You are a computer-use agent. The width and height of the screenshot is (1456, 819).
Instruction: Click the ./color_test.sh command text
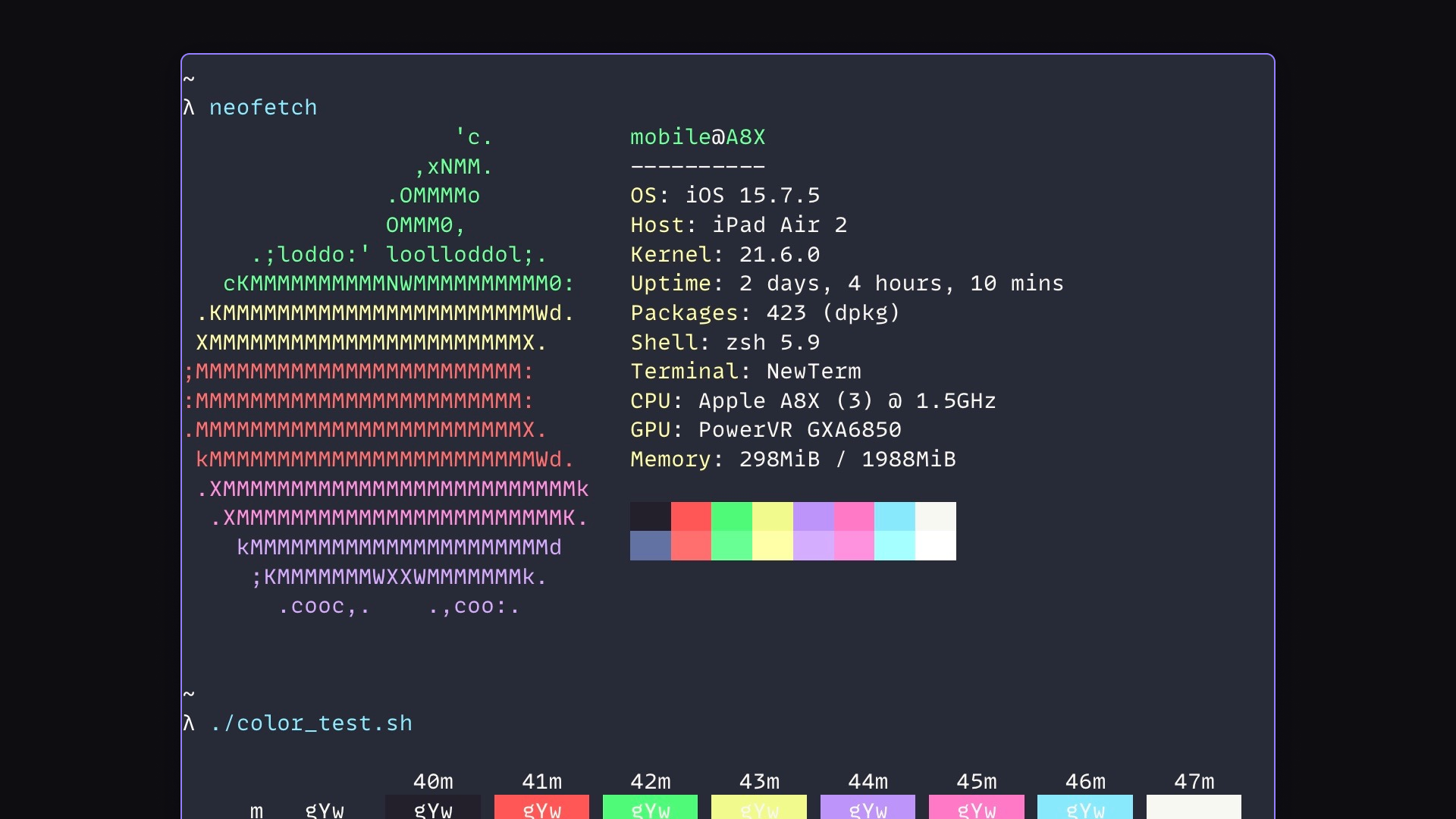(311, 723)
